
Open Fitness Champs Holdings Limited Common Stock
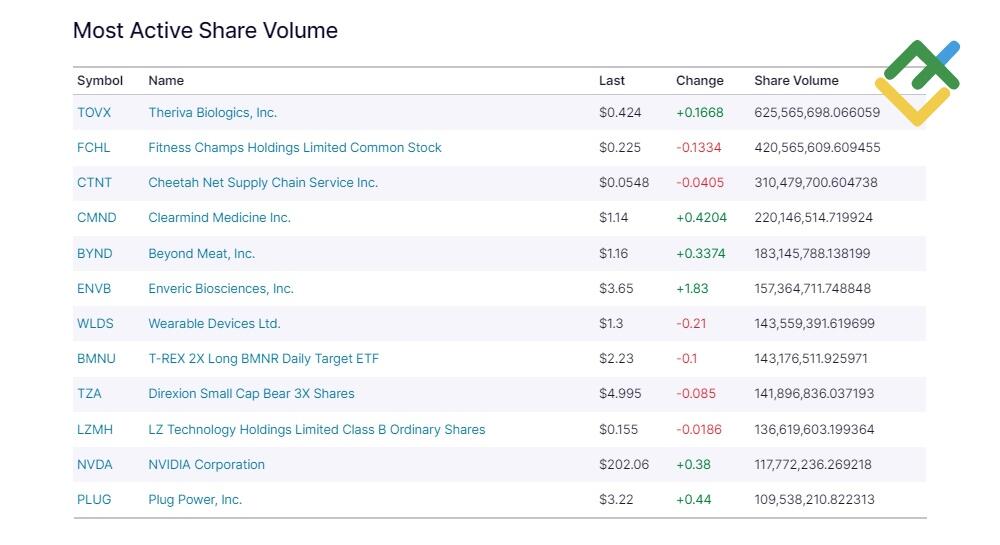click(295, 148)
